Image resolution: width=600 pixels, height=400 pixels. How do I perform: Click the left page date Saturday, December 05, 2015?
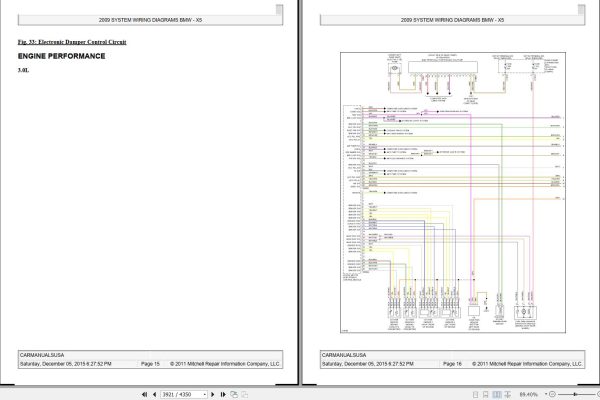coord(65,364)
